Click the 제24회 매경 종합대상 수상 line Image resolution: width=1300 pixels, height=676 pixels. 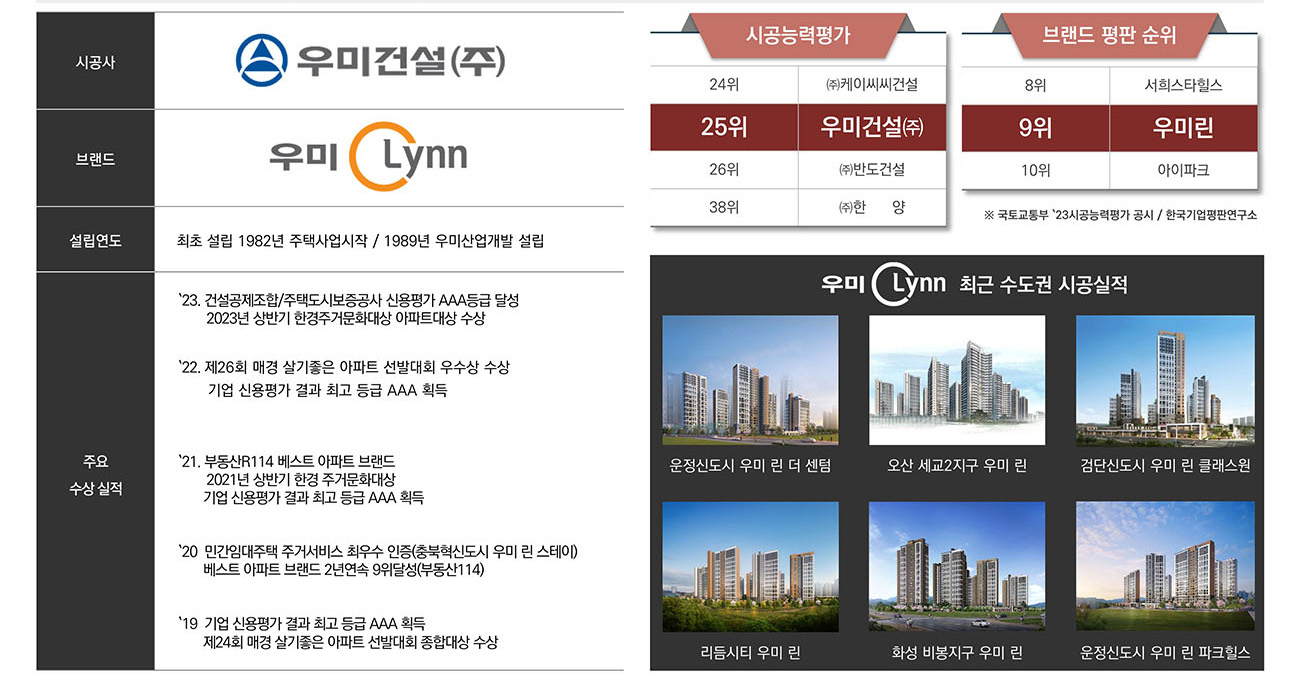coord(350,642)
